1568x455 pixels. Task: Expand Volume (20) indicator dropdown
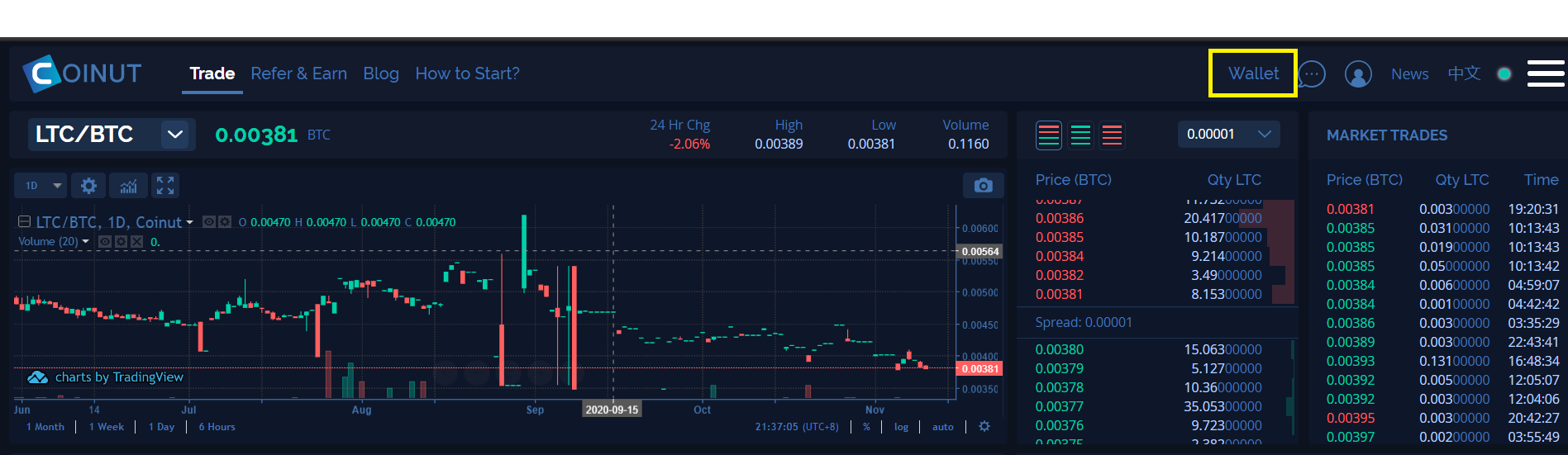[85, 242]
